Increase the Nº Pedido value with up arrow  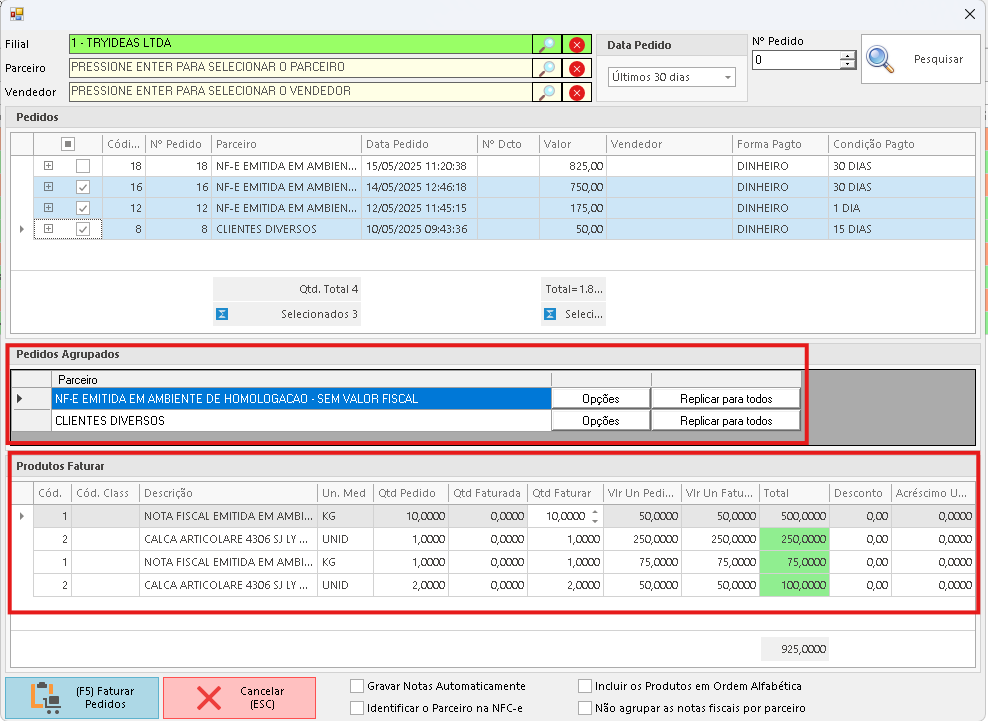pyautogui.click(x=848, y=55)
